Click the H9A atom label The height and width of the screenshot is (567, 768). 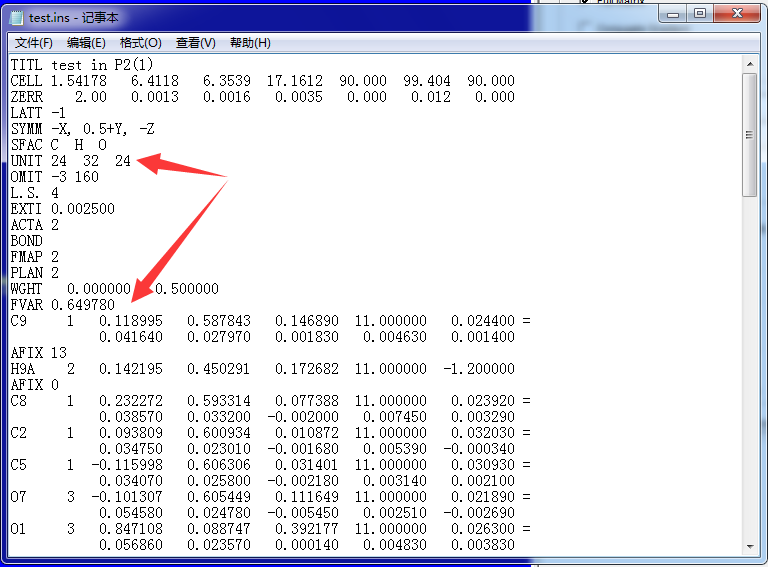tap(23, 369)
